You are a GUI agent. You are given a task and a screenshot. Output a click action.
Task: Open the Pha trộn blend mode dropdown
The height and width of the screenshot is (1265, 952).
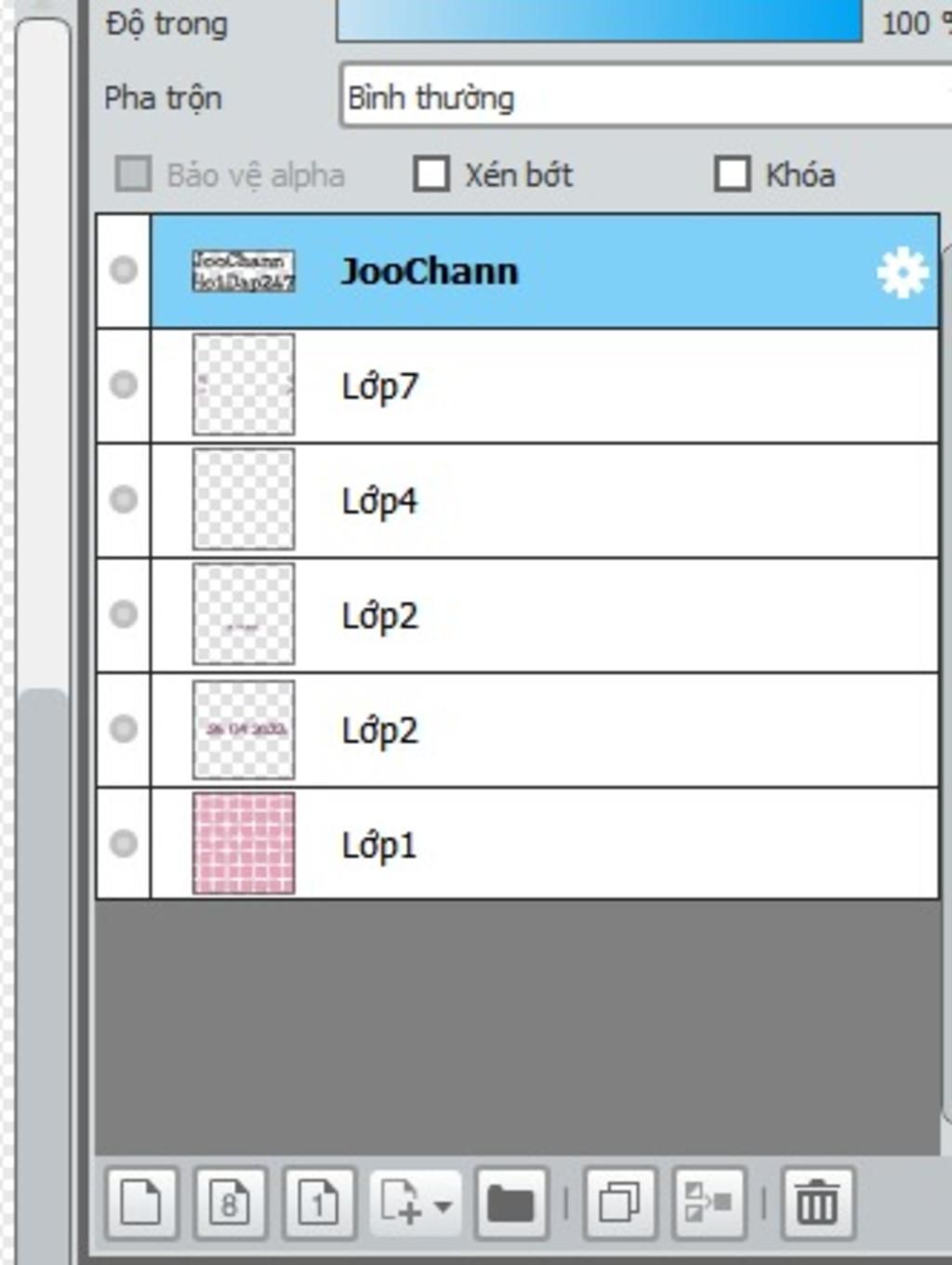pyautogui.click(x=646, y=97)
